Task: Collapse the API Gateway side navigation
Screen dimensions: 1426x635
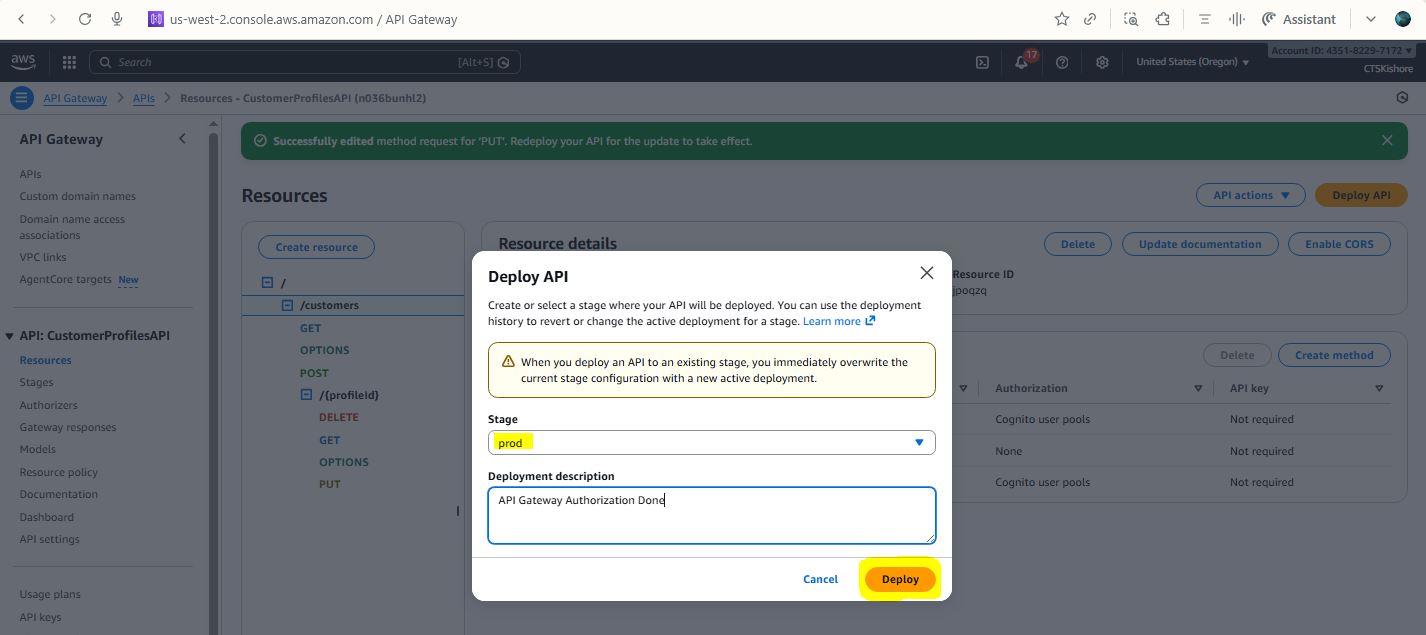Action: point(182,139)
